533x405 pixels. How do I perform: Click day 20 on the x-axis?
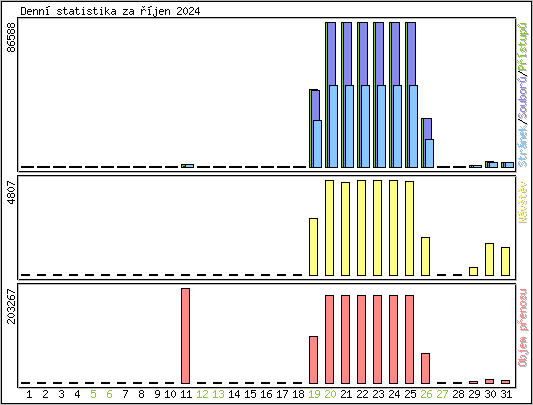point(330,394)
